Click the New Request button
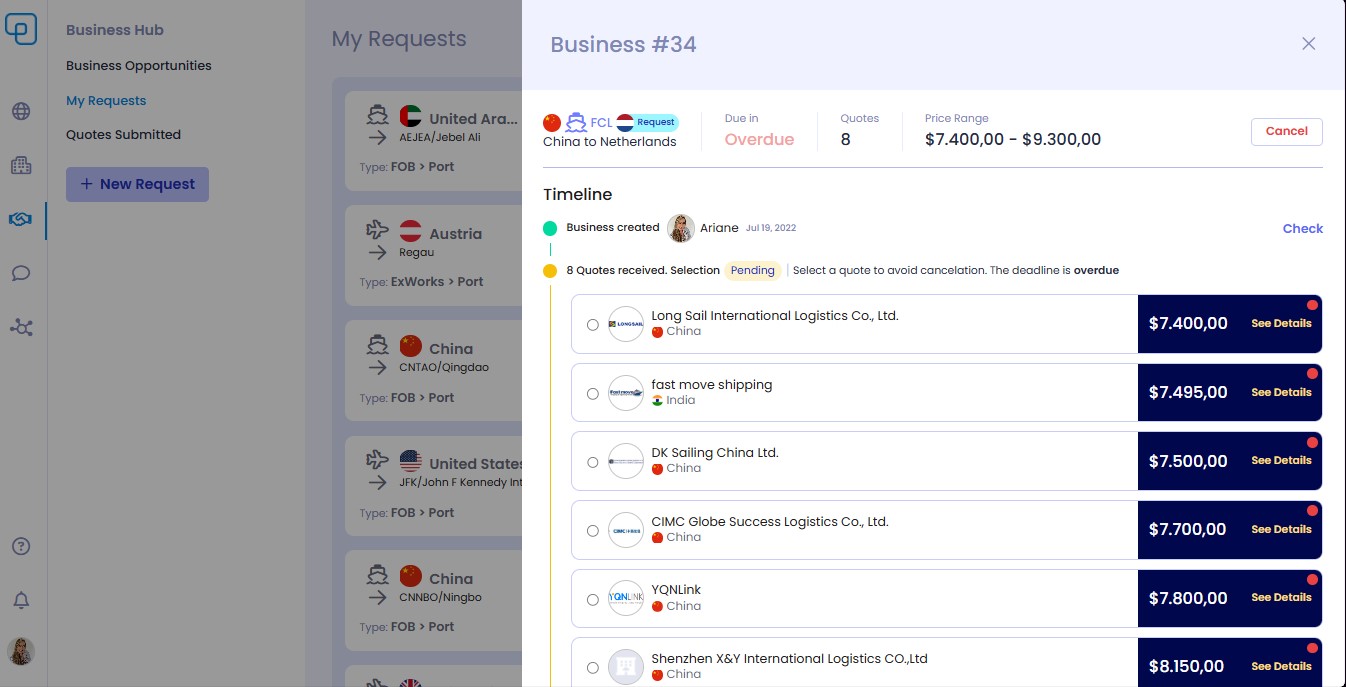 [137, 184]
